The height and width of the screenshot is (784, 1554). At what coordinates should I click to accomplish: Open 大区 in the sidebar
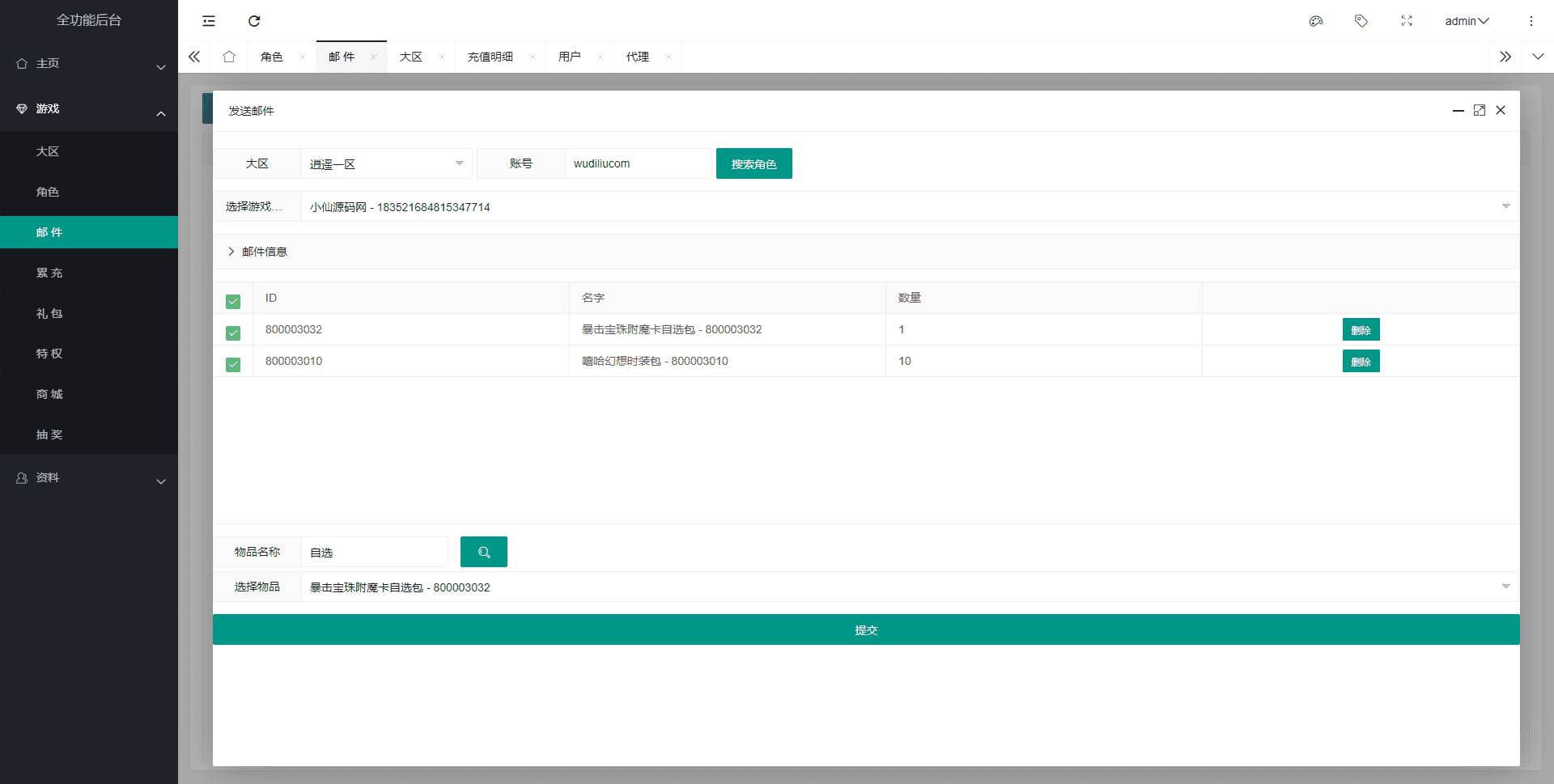tap(89, 151)
